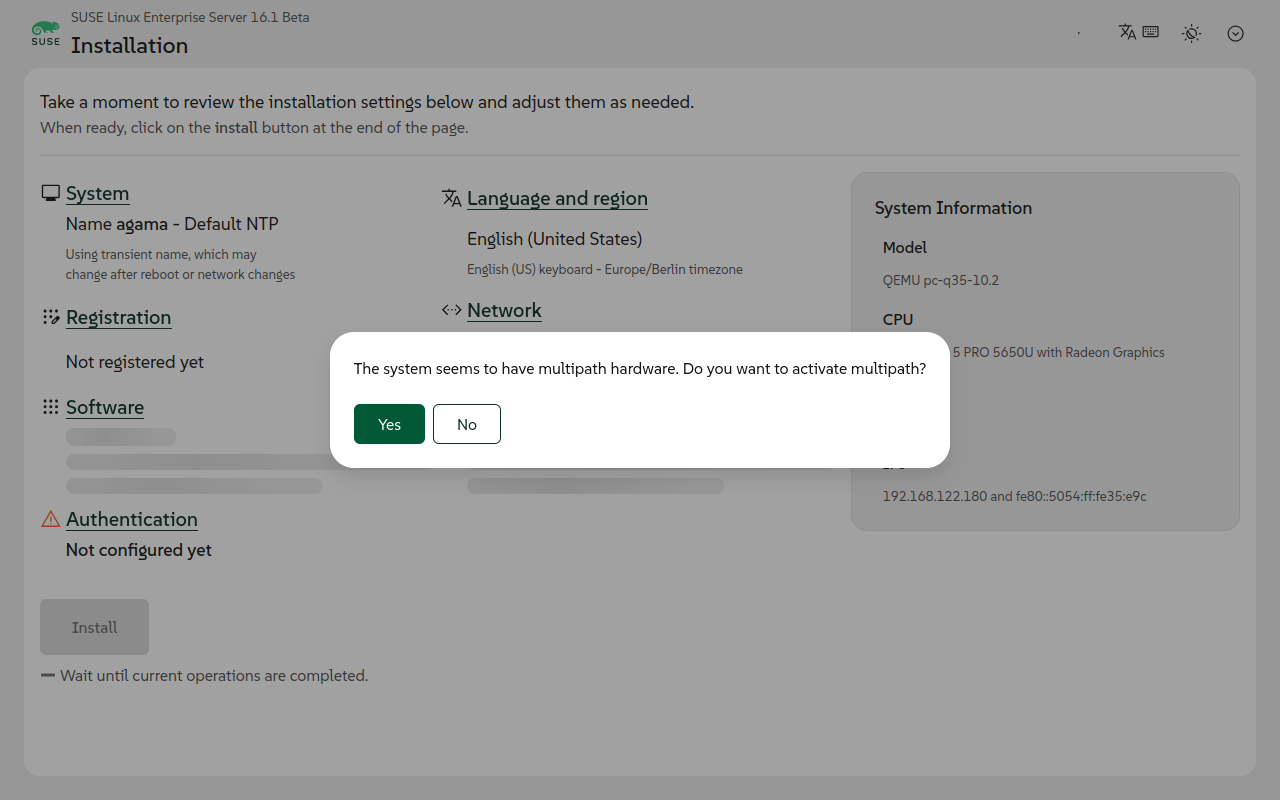Viewport: 1280px width, 800px height.
Task: Open the Network settings link
Action: [504, 310]
